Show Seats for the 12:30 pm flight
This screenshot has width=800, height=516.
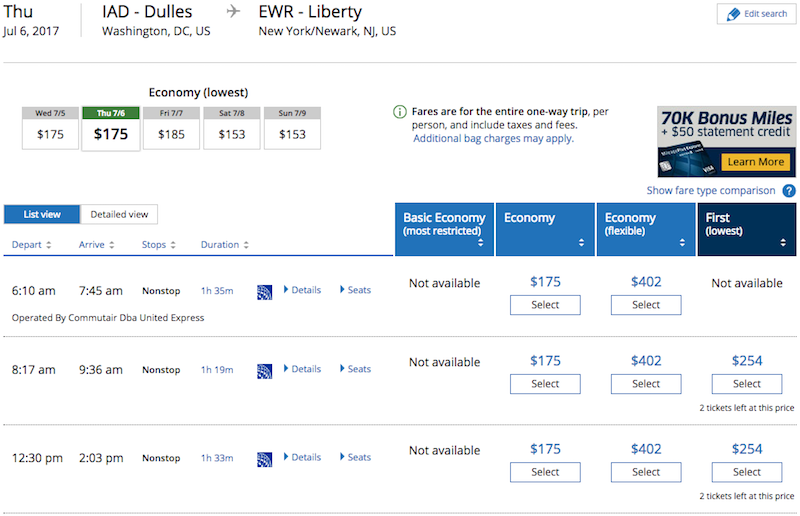[x=356, y=457]
